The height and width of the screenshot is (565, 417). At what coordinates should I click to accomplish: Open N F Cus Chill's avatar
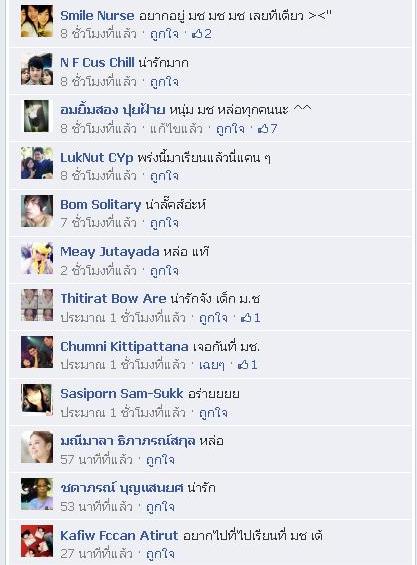(37, 69)
